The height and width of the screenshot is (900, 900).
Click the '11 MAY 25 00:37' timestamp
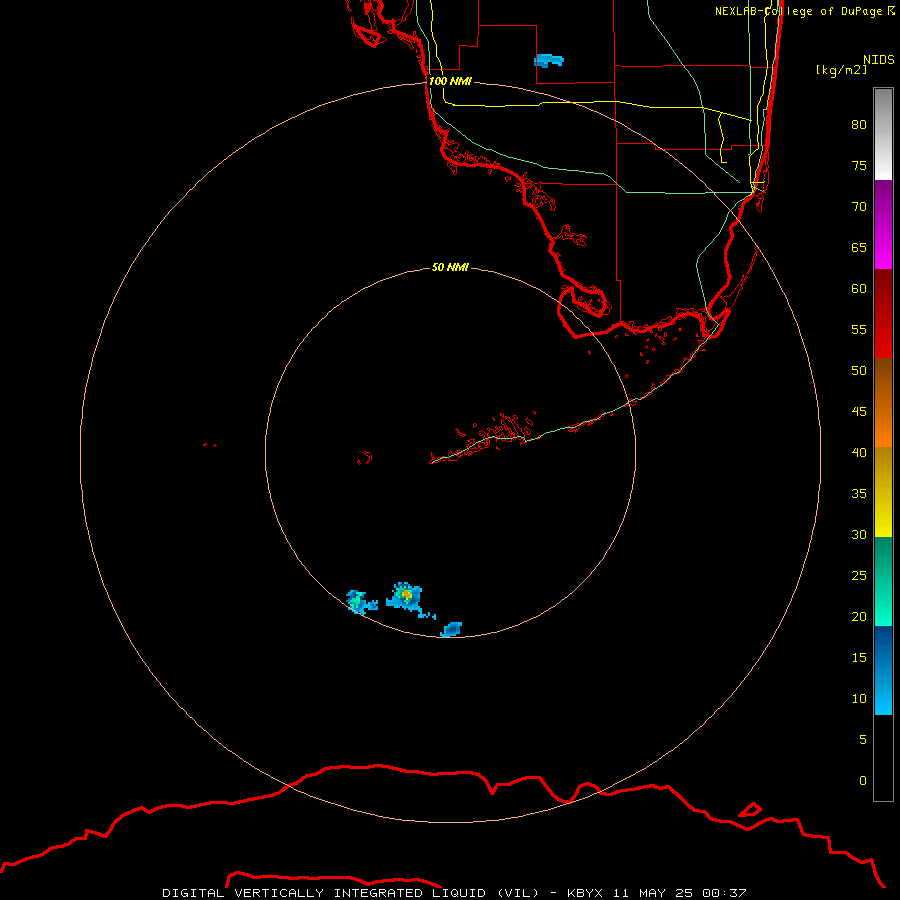(679, 893)
